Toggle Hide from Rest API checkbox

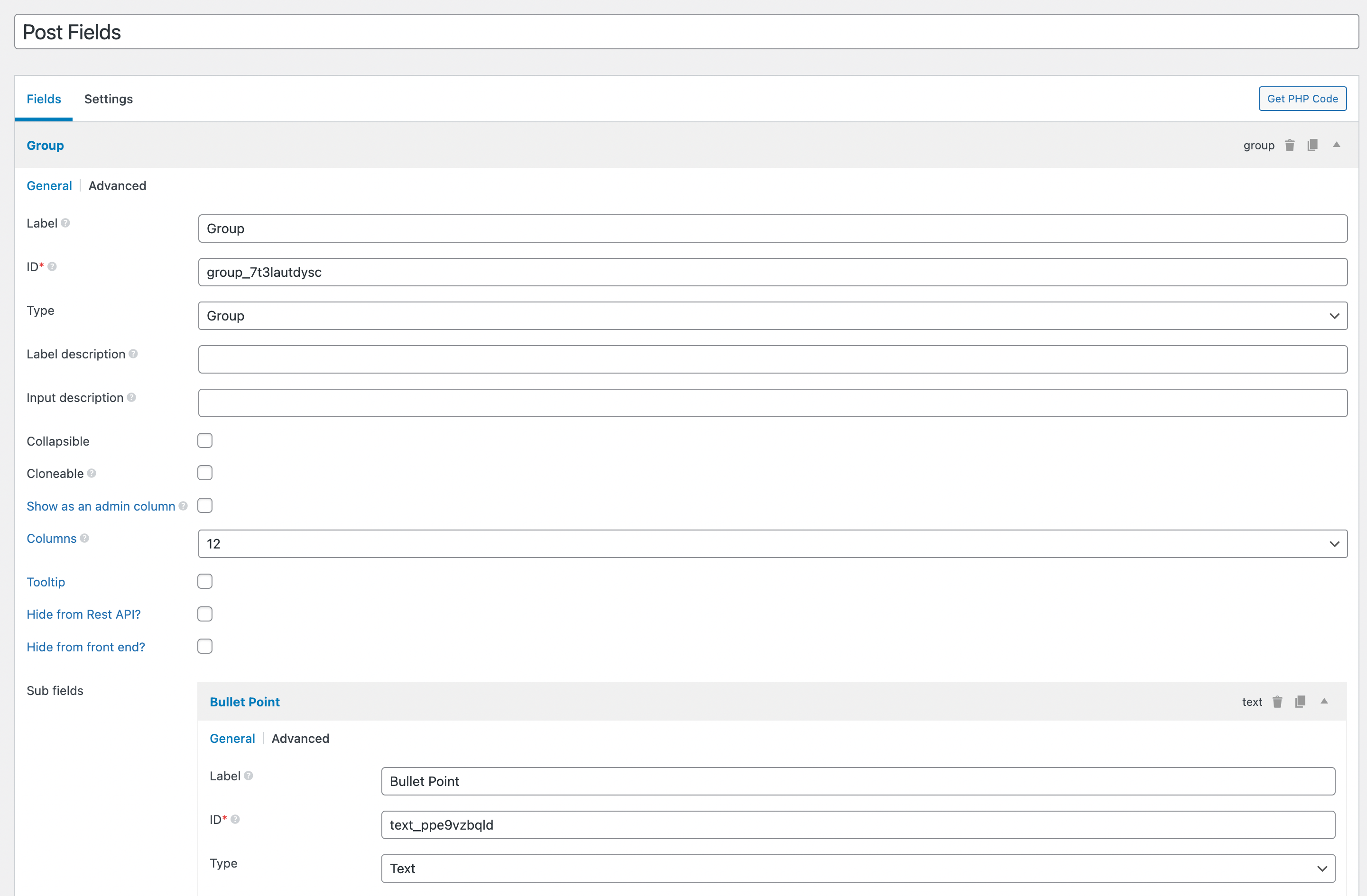tap(205, 614)
